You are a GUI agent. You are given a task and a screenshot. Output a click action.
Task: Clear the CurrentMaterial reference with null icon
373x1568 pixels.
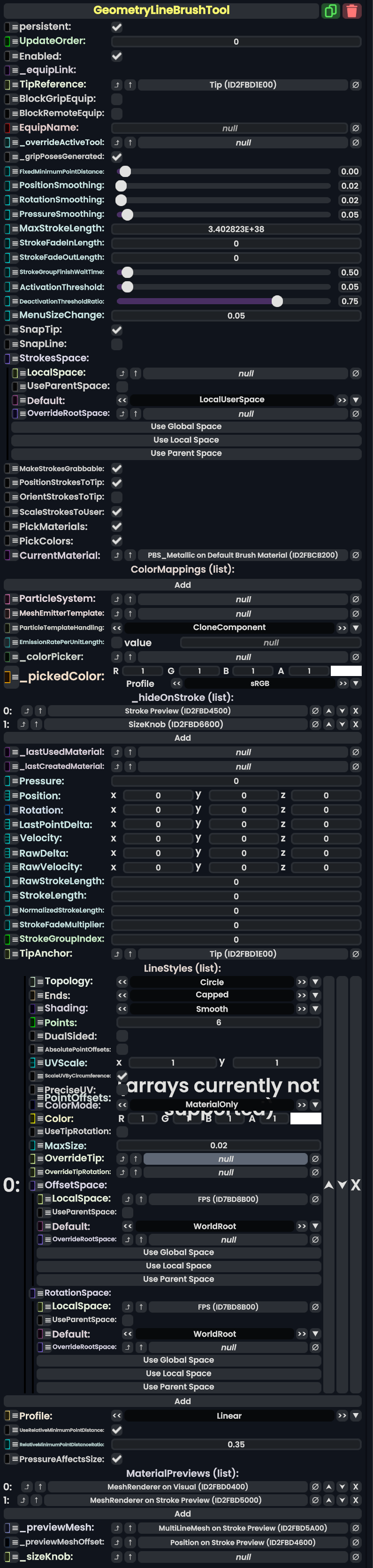tap(355, 555)
